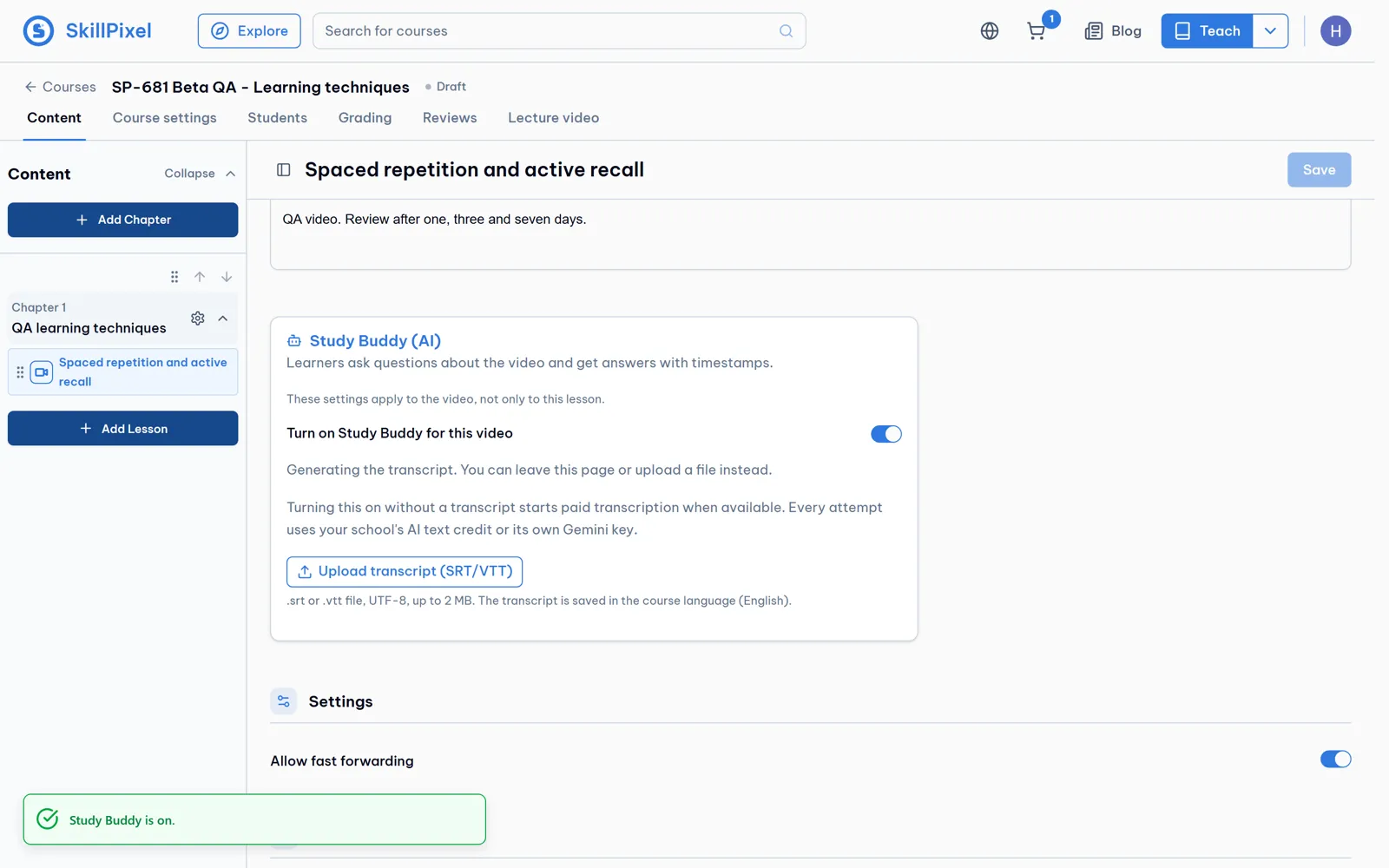Click the lesson drag handle dots
Viewport: 1389px width, 868px height.
click(20, 372)
